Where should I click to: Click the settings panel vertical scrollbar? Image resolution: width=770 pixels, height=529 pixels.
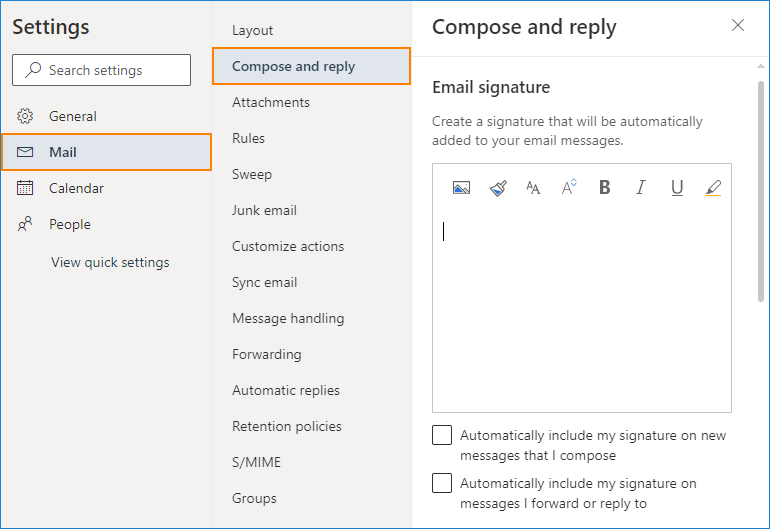[x=761, y=192]
